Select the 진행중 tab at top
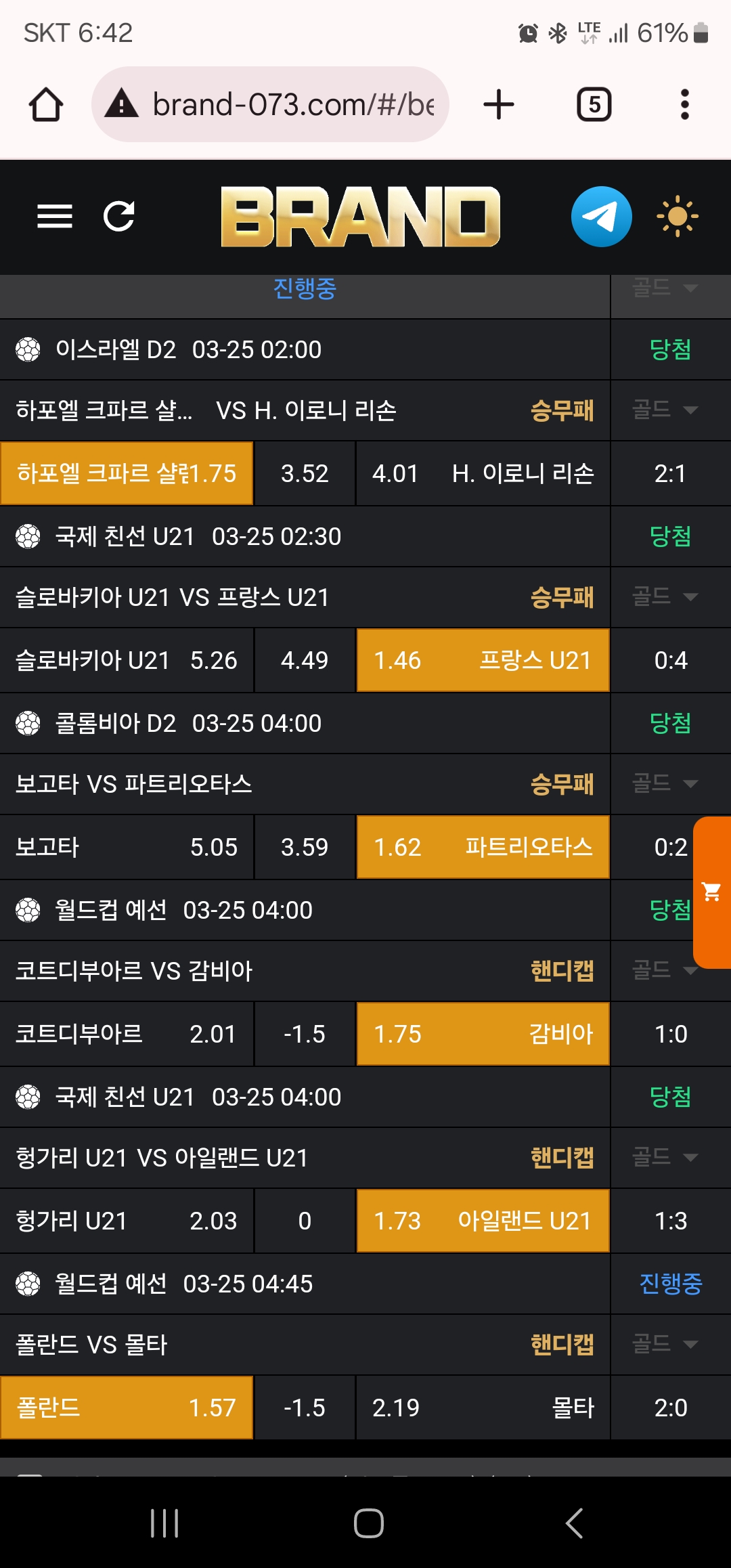 pyautogui.click(x=305, y=288)
